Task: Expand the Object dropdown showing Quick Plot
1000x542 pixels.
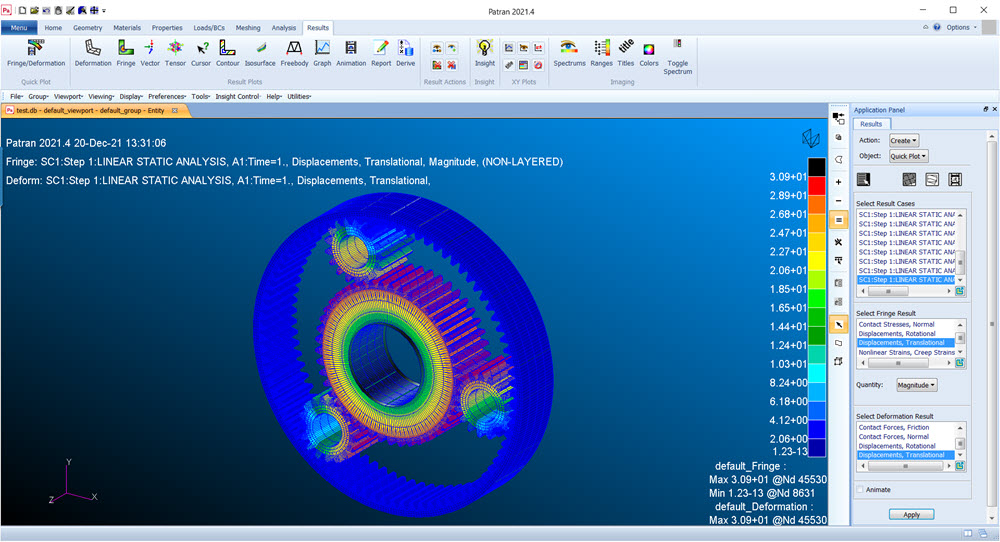Action: point(909,156)
